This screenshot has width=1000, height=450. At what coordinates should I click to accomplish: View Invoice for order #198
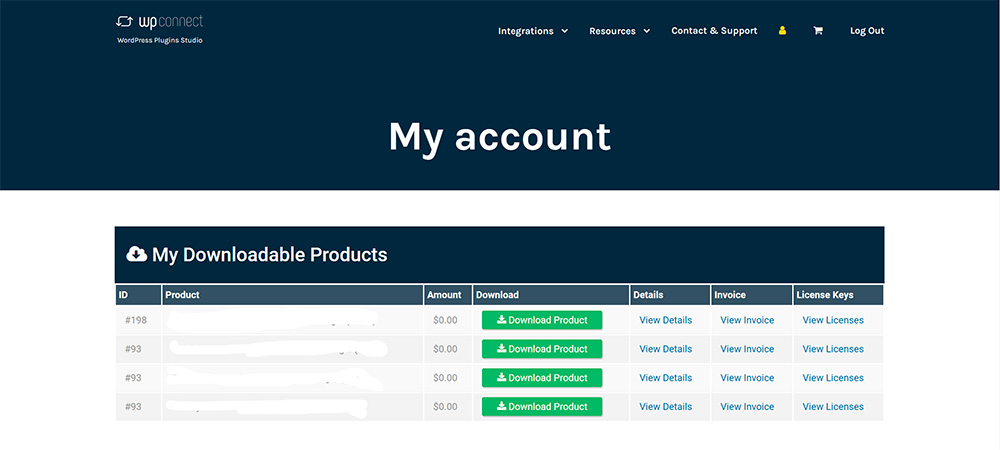[x=747, y=320]
